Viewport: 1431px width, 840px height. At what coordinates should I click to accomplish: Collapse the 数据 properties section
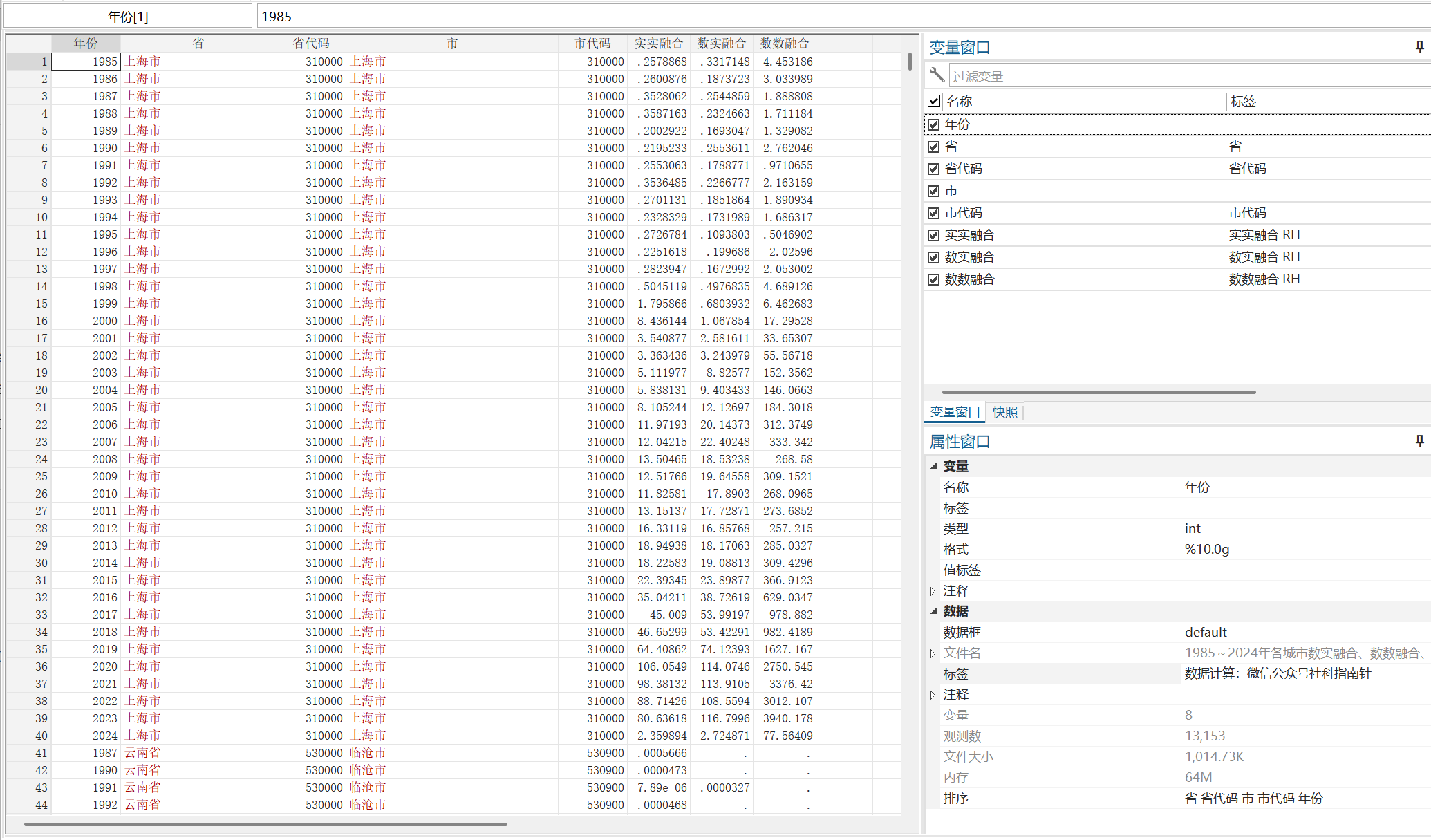(x=934, y=611)
